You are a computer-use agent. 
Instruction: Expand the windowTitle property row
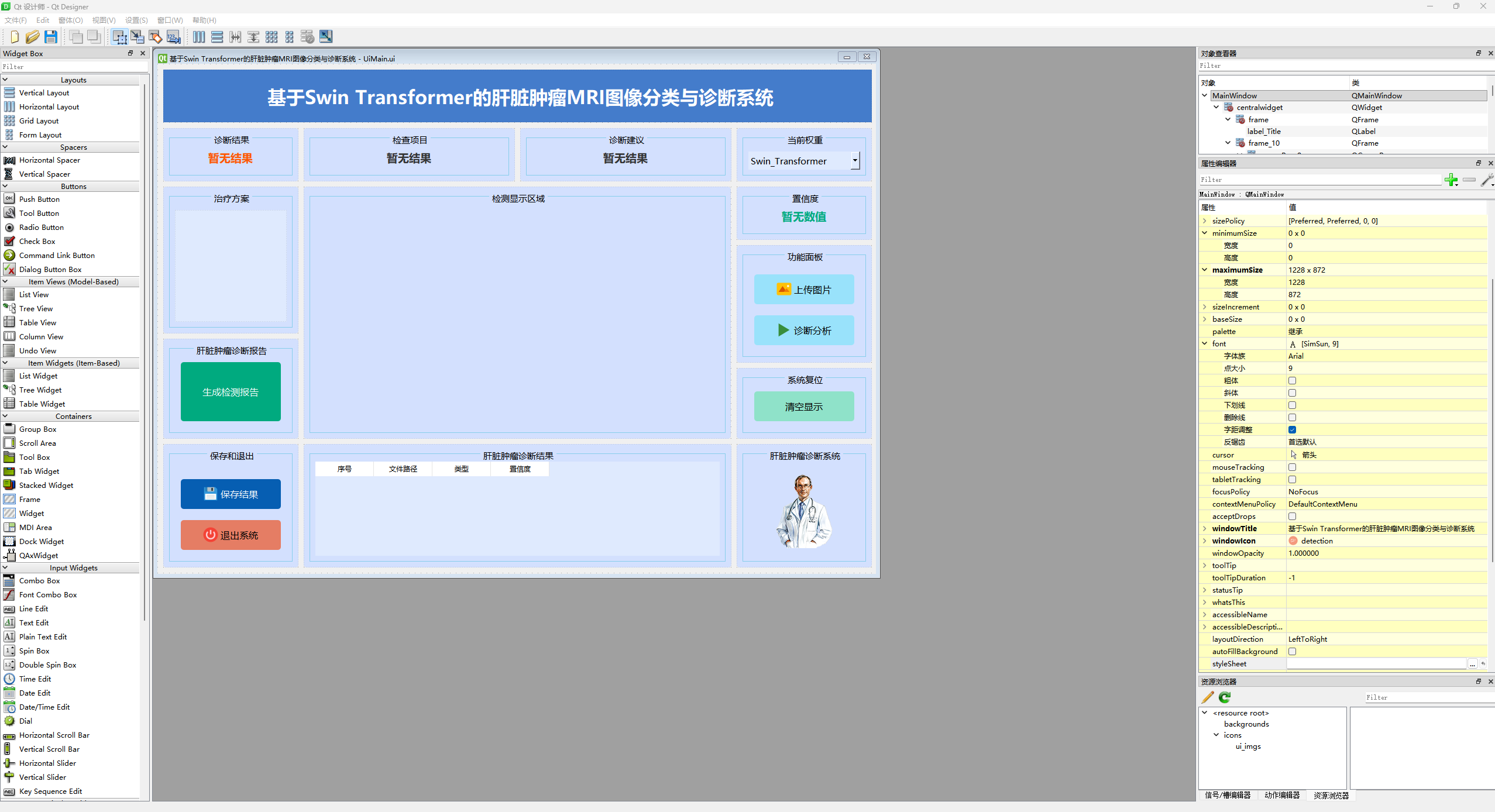[x=1205, y=528]
